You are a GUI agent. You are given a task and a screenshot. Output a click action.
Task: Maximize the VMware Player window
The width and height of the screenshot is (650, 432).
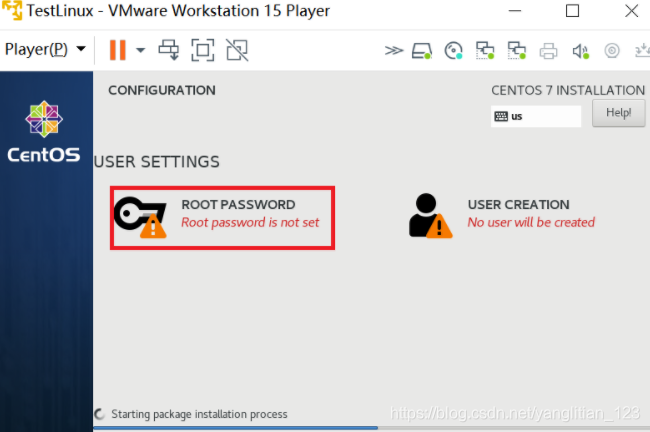(572, 11)
